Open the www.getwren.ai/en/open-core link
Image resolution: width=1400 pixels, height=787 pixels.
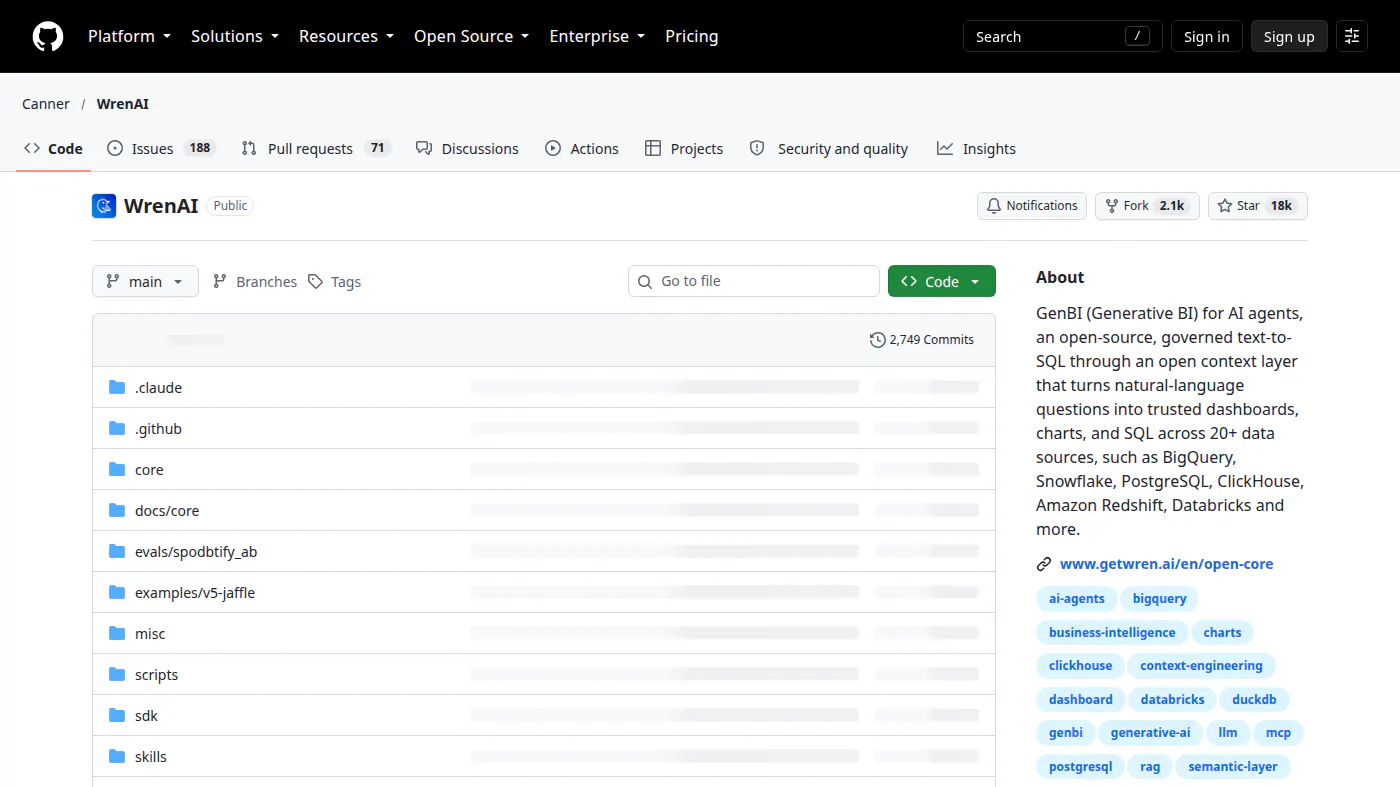coord(1166,564)
